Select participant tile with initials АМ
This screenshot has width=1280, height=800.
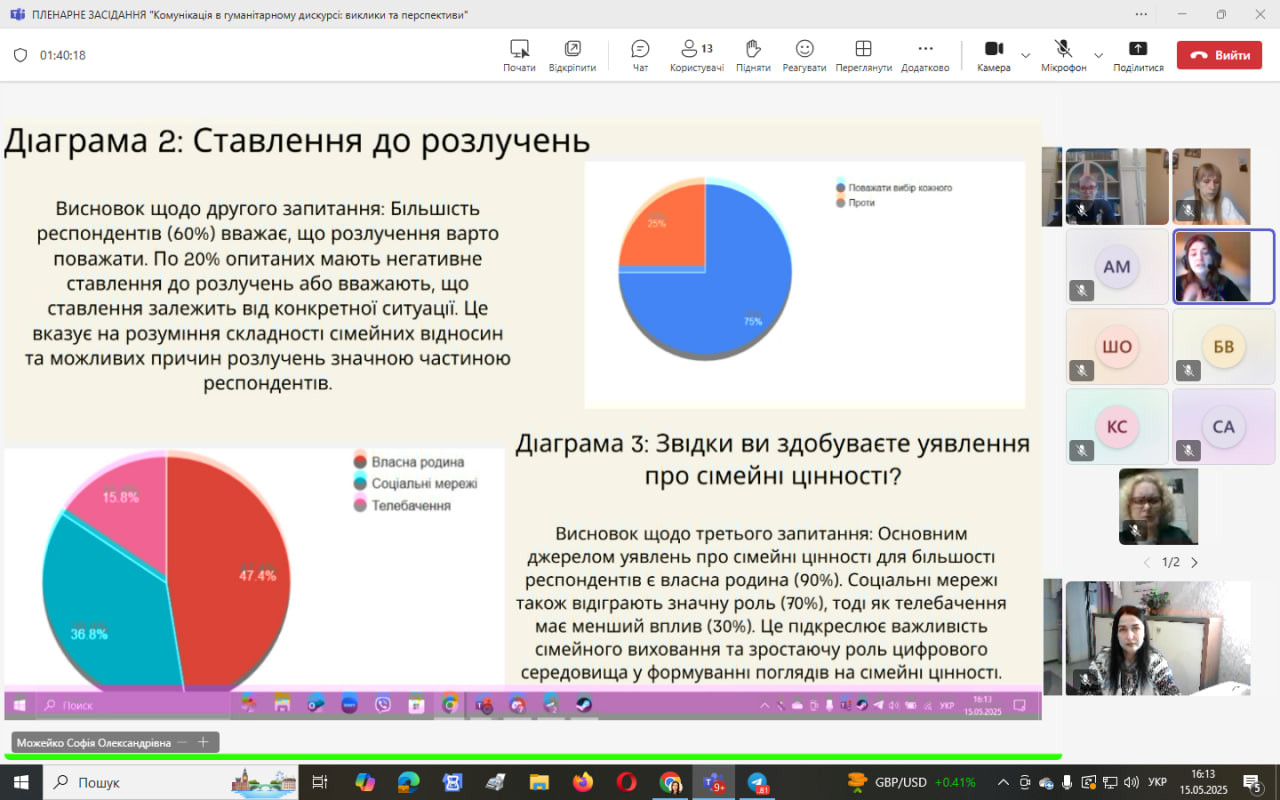point(1116,266)
